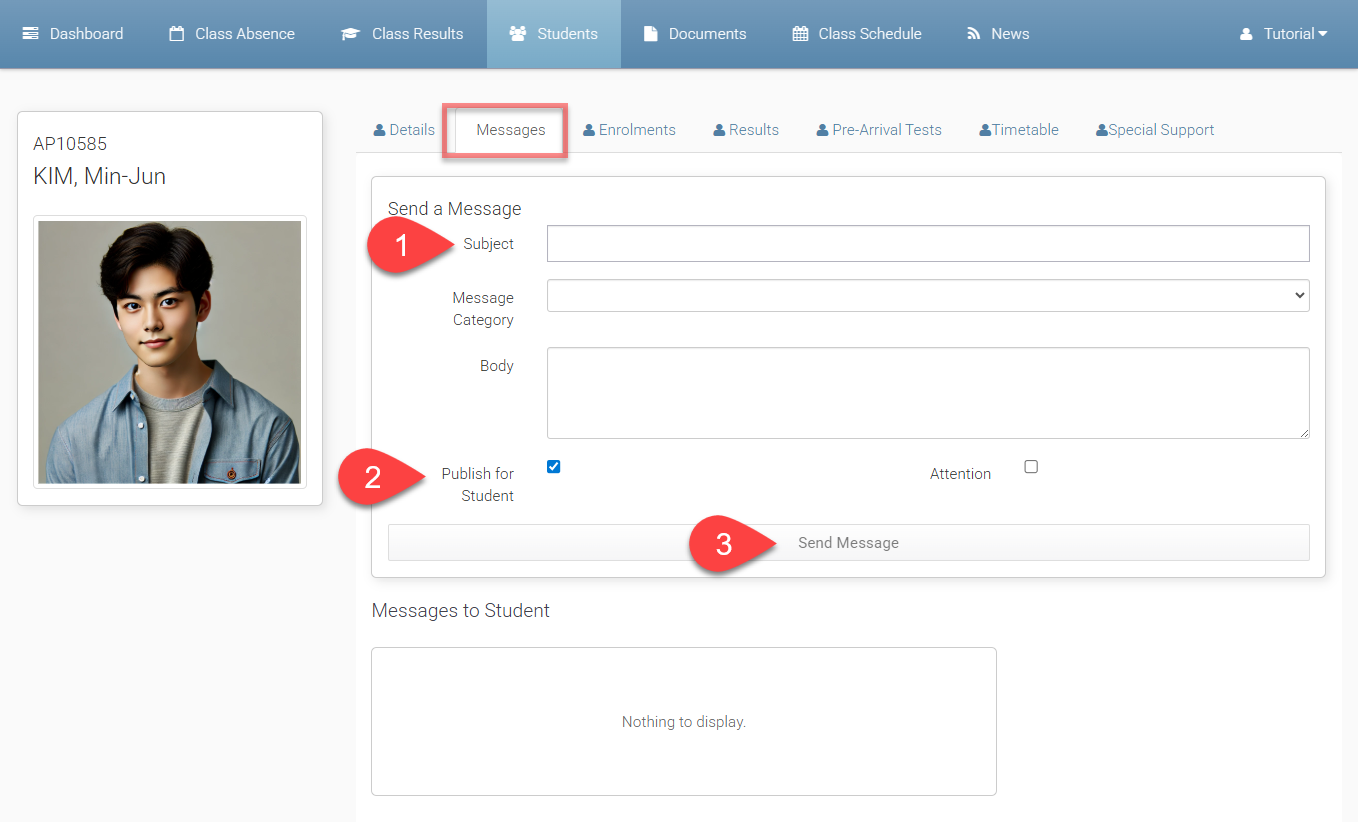This screenshot has height=822, width=1358.
Task: Click the Students group icon
Action: (x=517, y=34)
